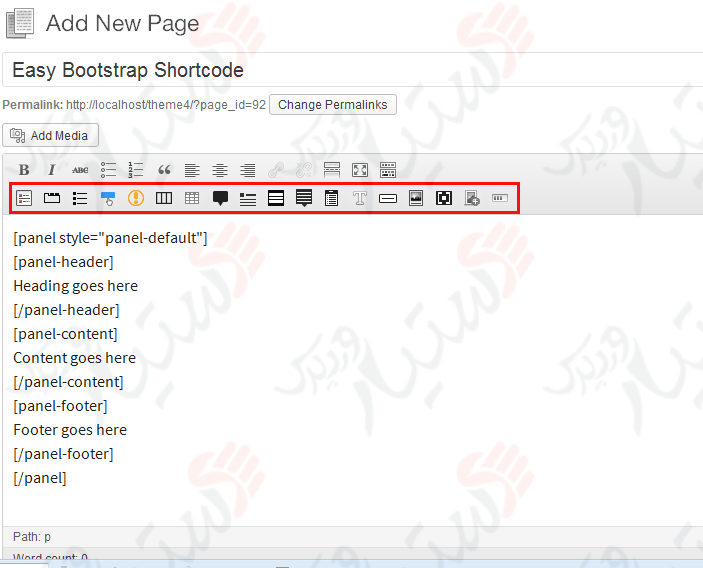Click the [/panel-content] closing line
Viewport: 703px width, 568px height.
tap(68, 382)
